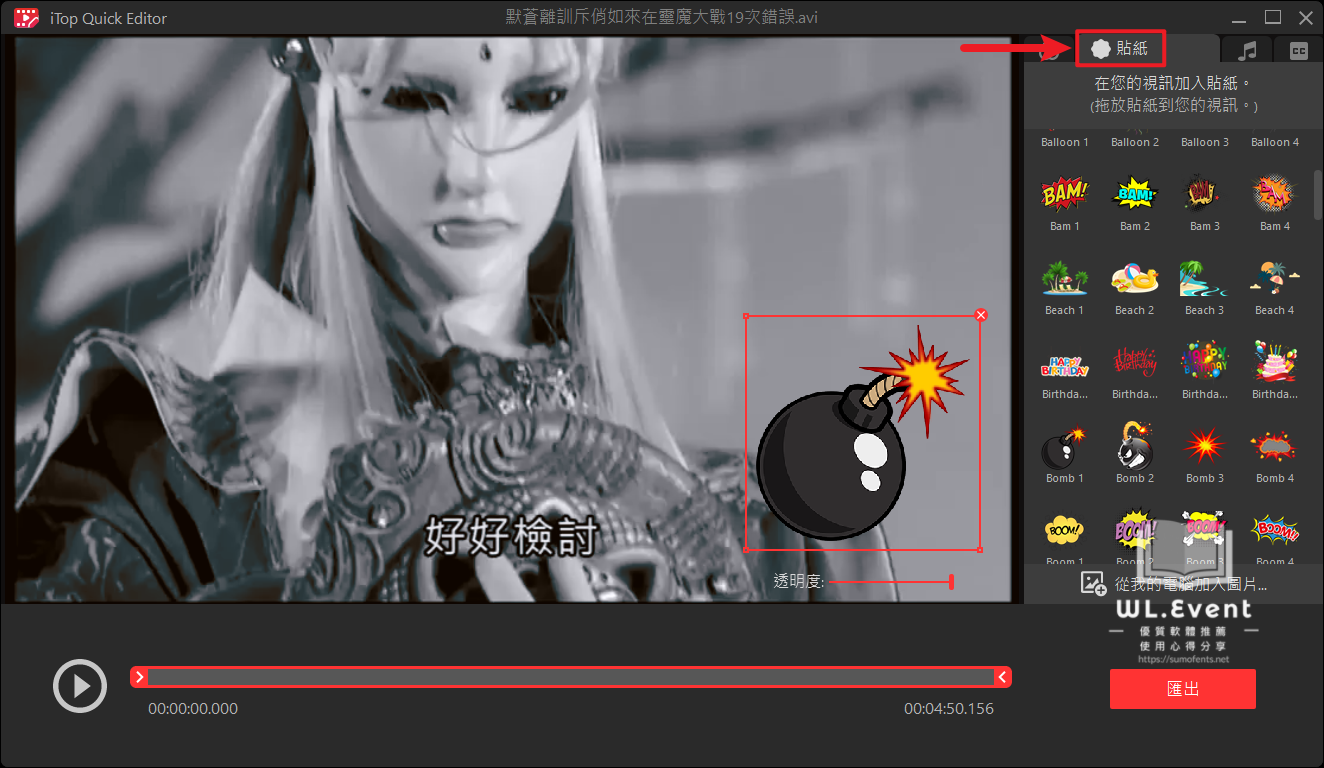Viewport: 1324px width, 768px height.
Task: Click the left trim handle on timeline
Action: coord(140,677)
